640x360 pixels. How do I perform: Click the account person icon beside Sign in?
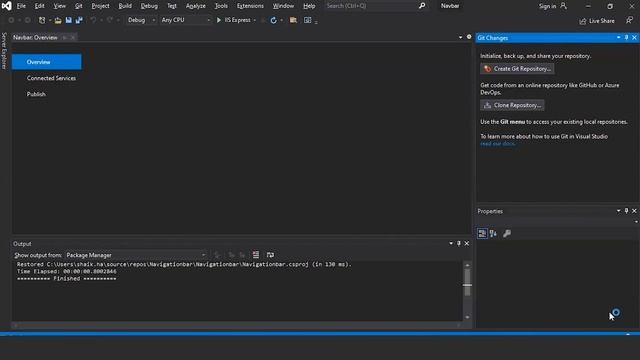point(563,6)
